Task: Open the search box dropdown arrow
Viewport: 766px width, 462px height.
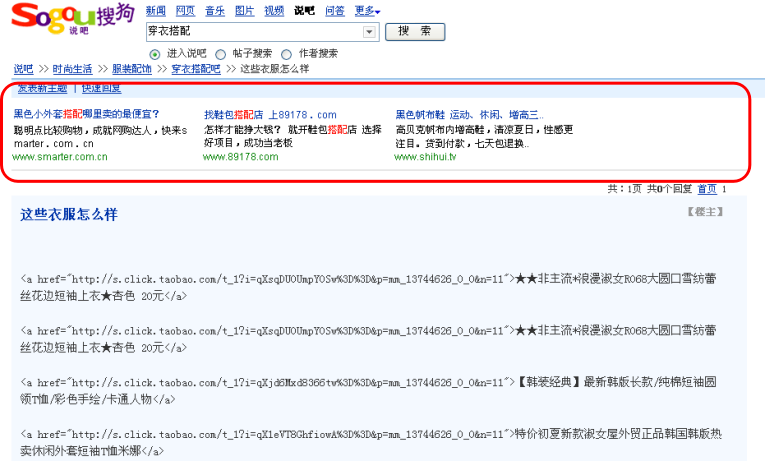Action: [x=370, y=32]
